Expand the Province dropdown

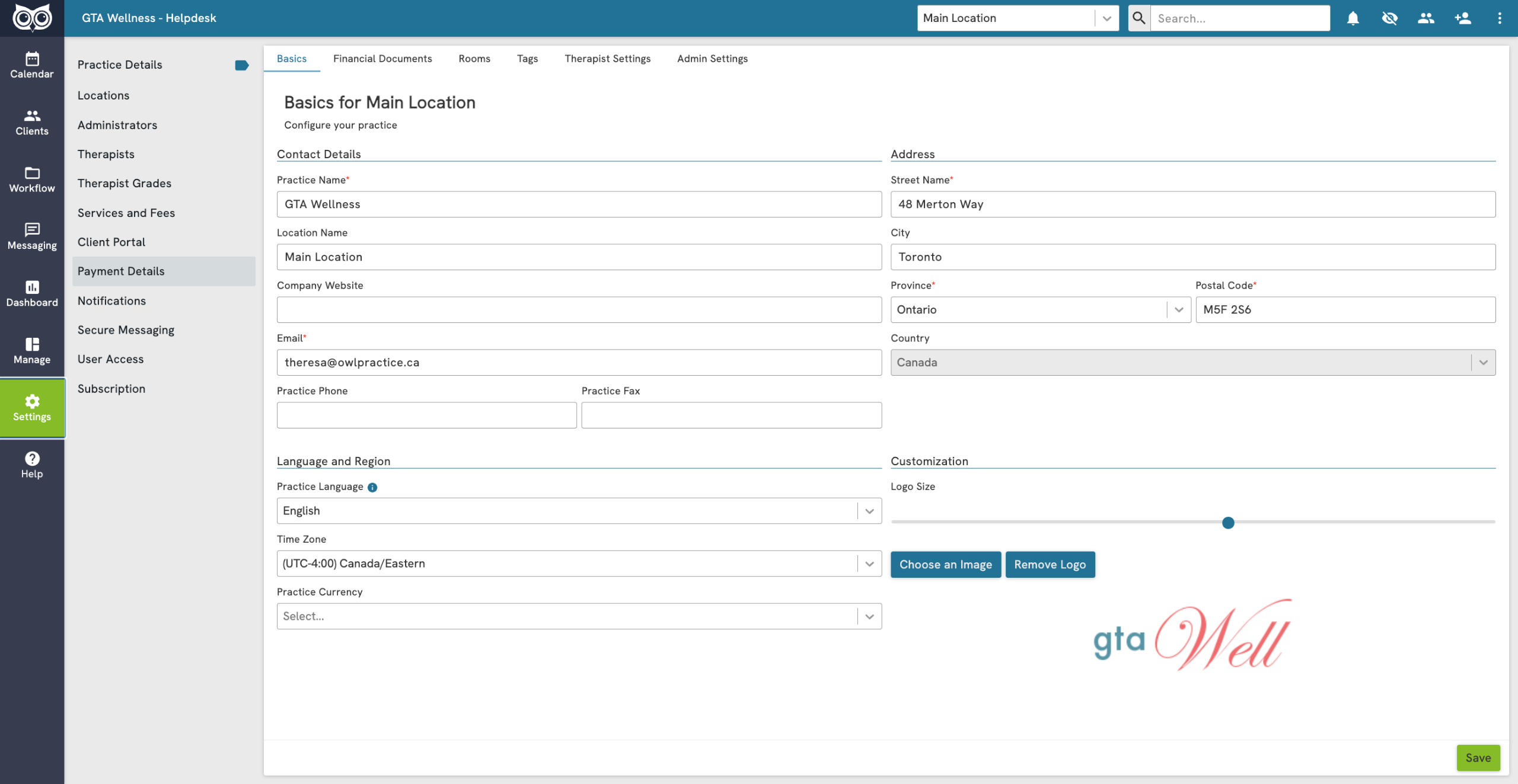(x=1040, y=310)
